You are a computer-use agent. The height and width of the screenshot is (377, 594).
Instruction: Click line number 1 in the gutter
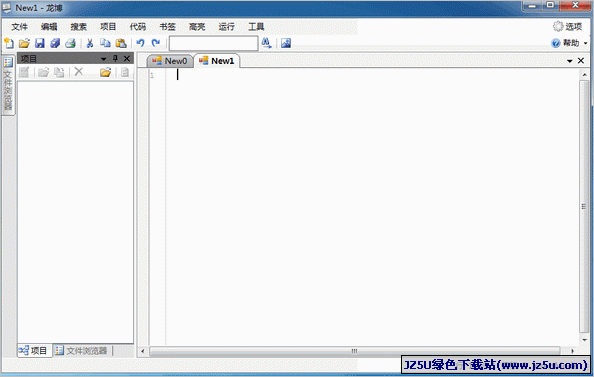[x=152, y=75]
